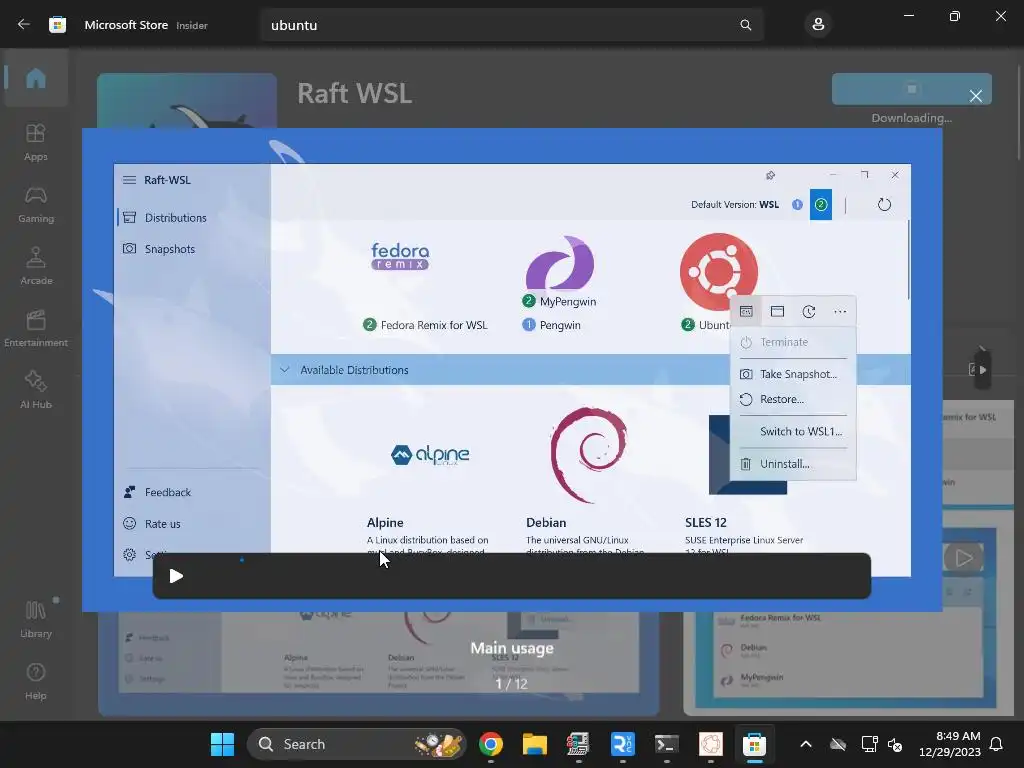Viewport: 1024px width, 768px height.
Task: Open the AI Hub section
Action: (x=36, y=391)
